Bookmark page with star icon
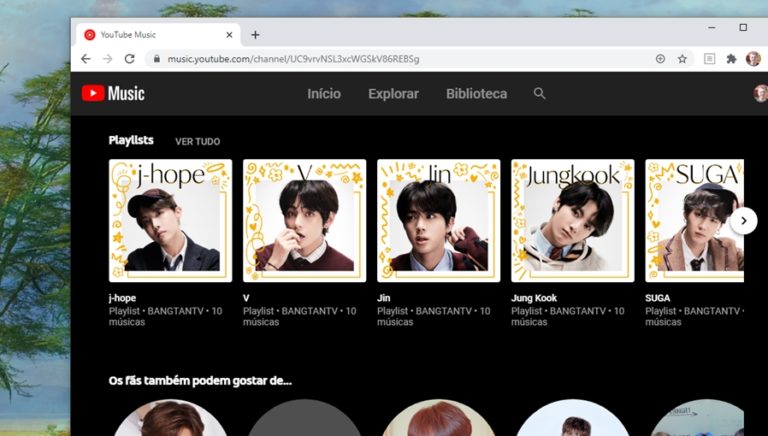 (x=682, y=59)
